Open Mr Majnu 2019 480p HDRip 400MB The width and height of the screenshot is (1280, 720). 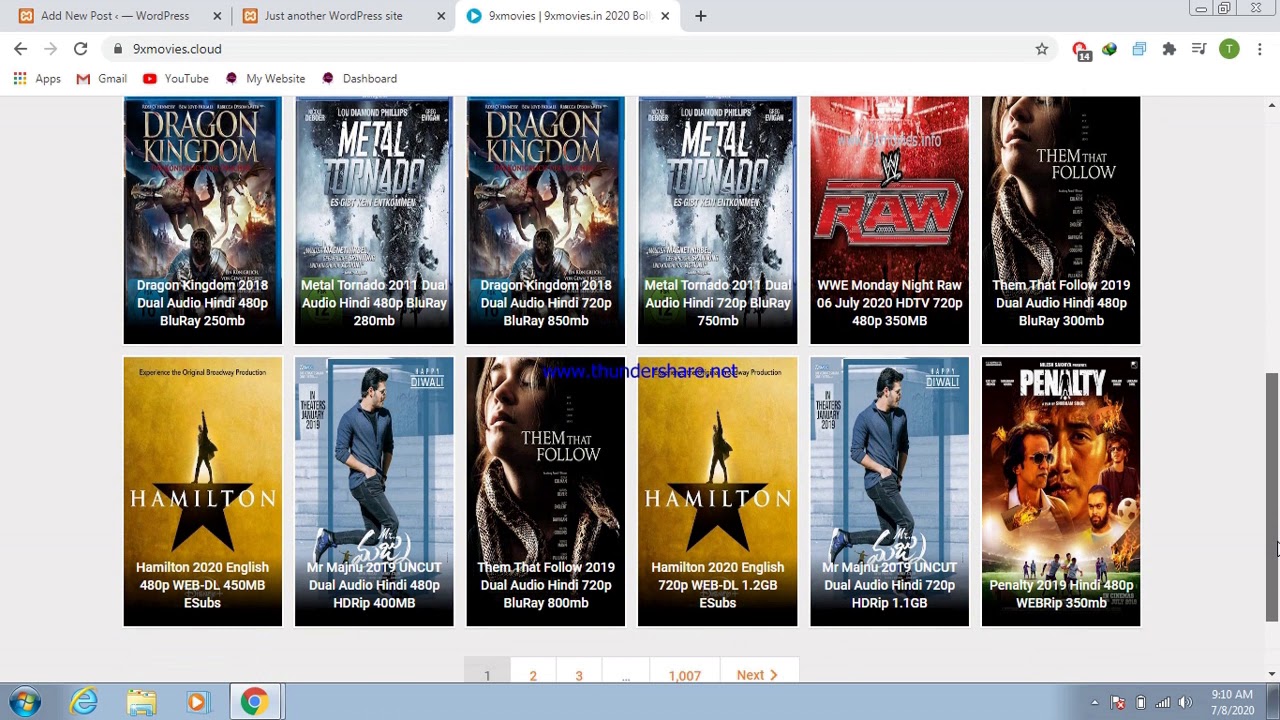click(x=374, y=492)
